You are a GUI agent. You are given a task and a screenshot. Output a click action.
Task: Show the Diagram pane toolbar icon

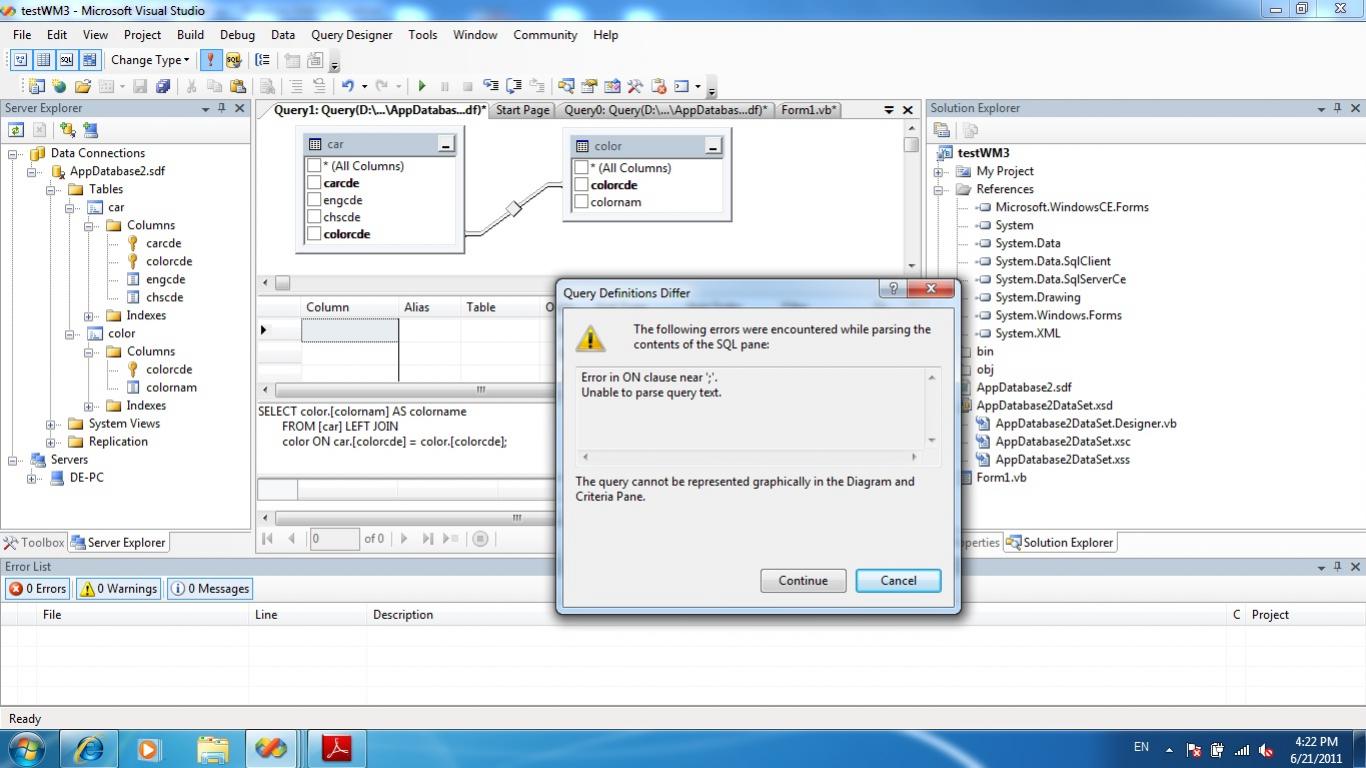pyautogui.click(x=20, y=60)
